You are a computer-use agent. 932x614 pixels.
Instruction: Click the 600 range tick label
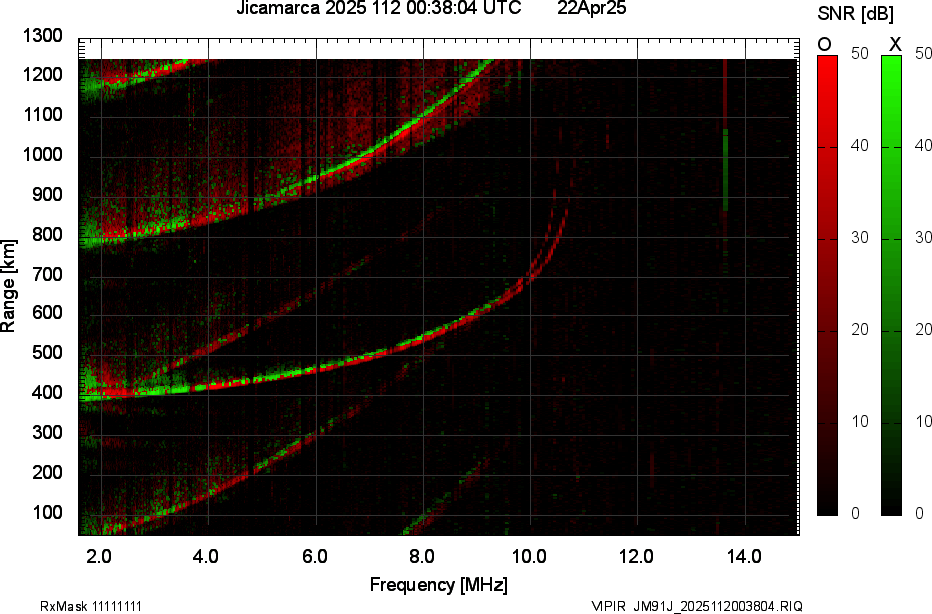coord(47,313)
